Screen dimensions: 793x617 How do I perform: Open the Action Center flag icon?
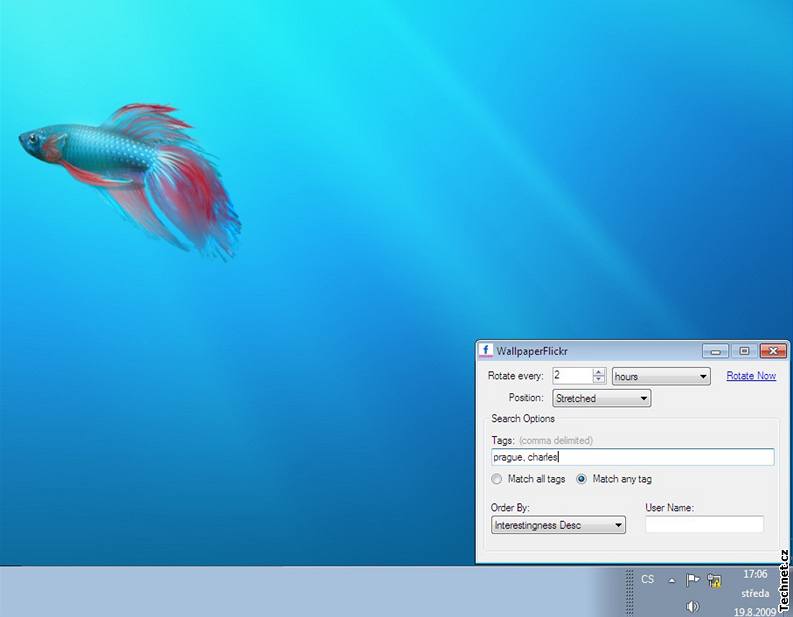coord(692,580)
